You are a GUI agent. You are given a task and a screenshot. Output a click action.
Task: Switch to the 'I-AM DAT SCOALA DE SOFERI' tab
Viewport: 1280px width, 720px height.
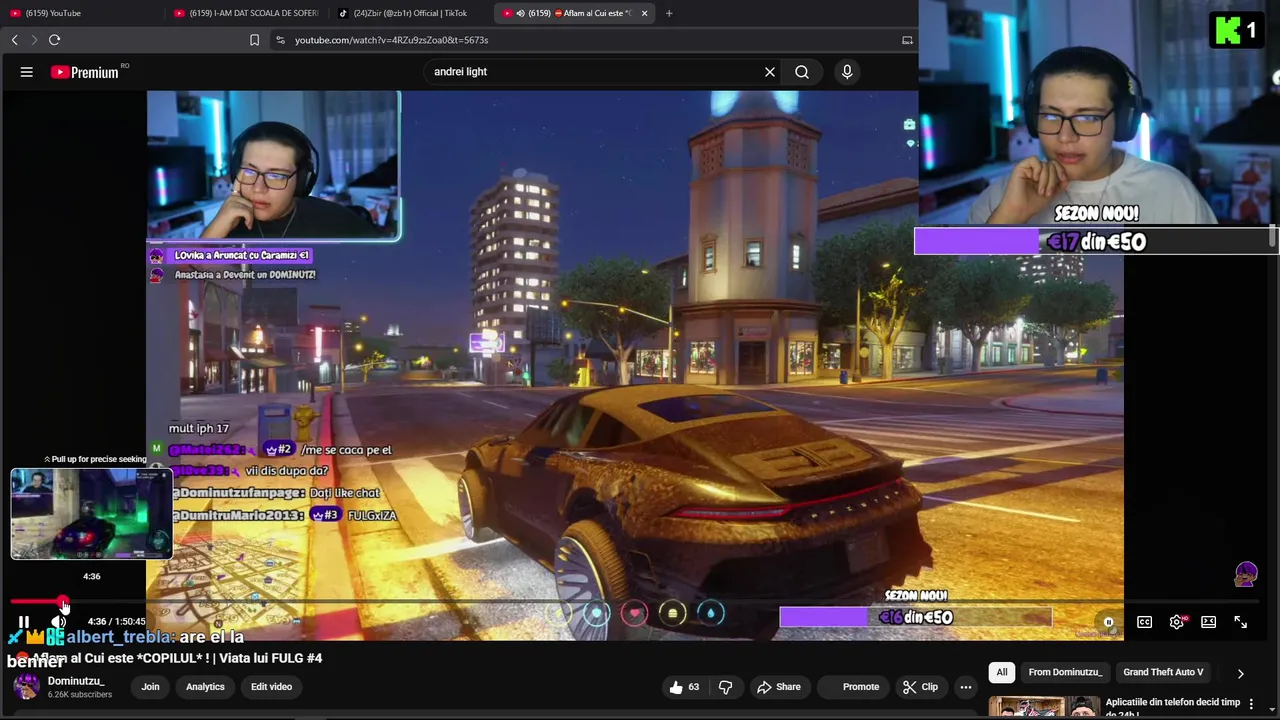(247, 13)
